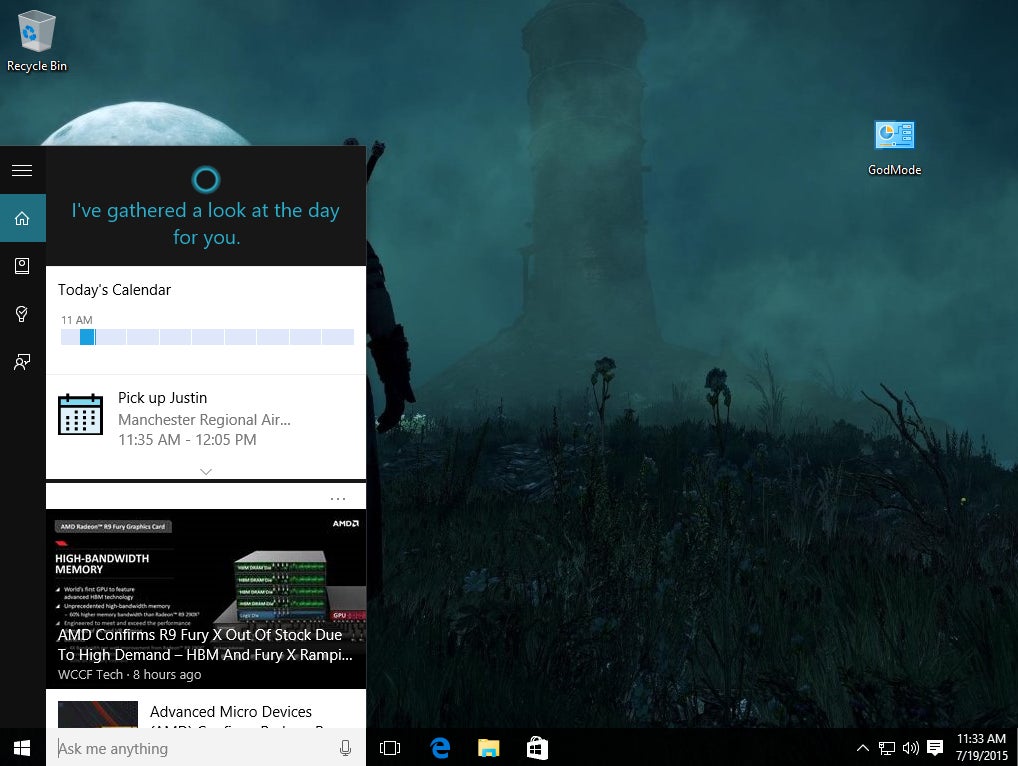Open Cortana Feedback icon
Image resolution: width=1018 pixels, height=766 pixels.
coord(22,362)
